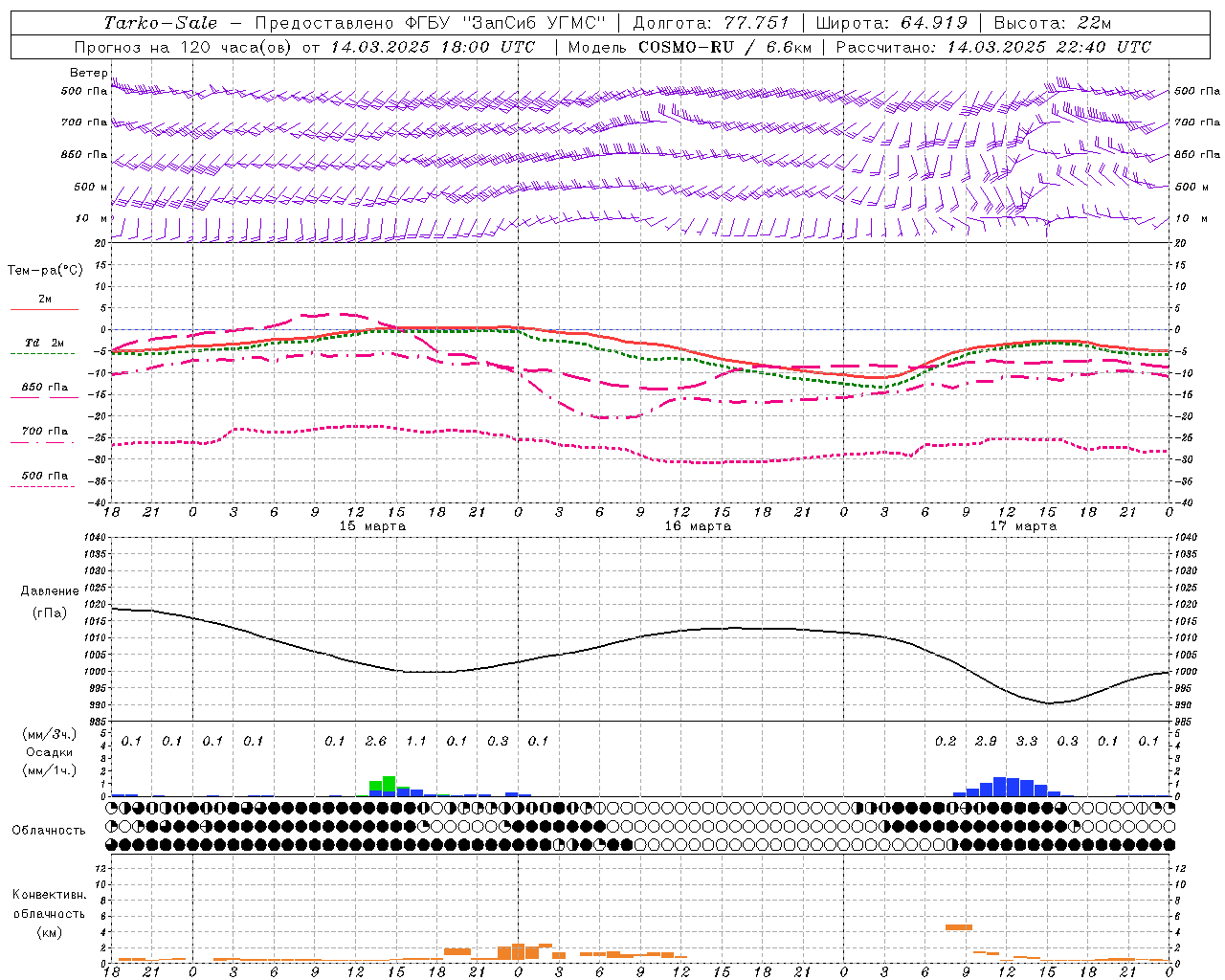
Task: Click the '(мм/3ч.)' precipitation unit label
Action: [51, 734]
